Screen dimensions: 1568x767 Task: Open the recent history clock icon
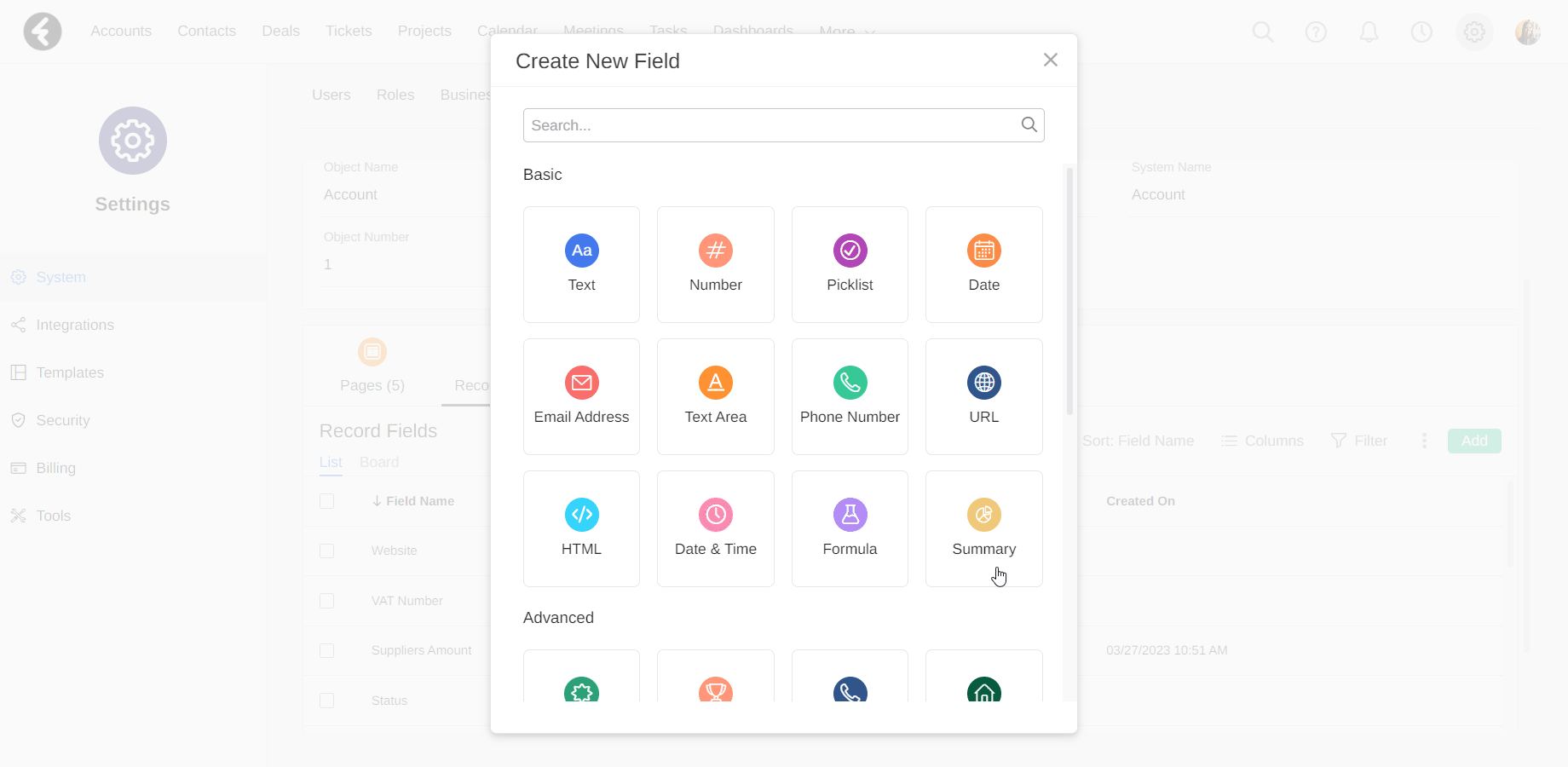pyautogui.click(x=1421, y=32)
